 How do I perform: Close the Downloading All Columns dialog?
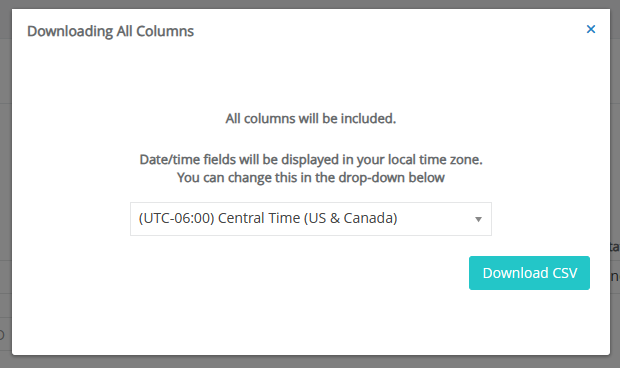(591, 29)
